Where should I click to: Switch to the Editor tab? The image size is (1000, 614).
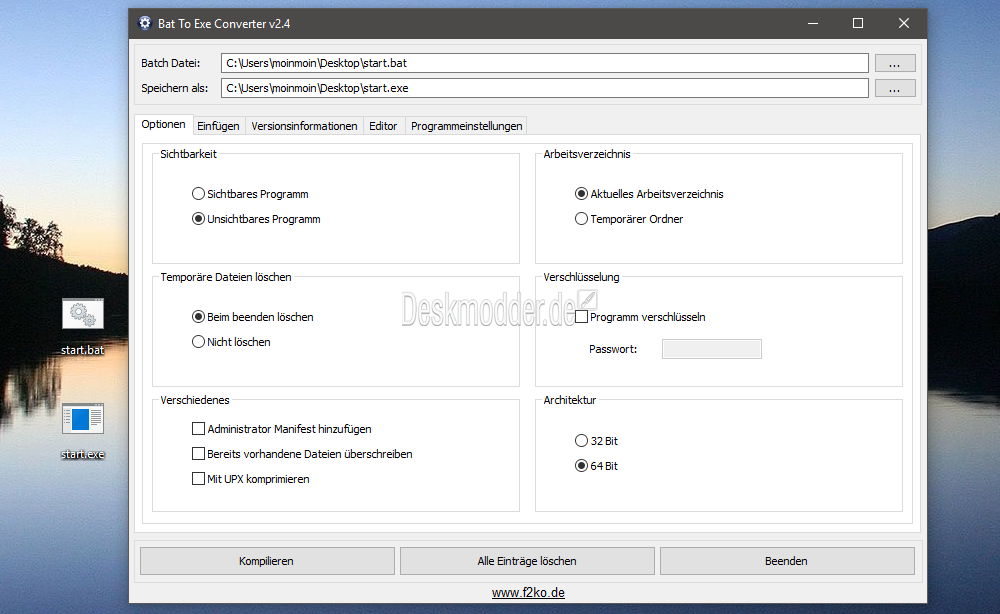pos(383,126)
